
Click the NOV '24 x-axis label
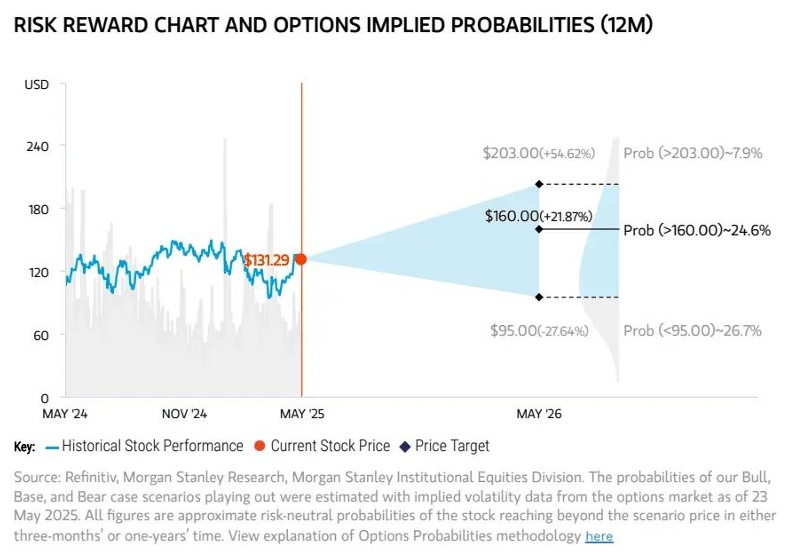[x=183, y=413]
